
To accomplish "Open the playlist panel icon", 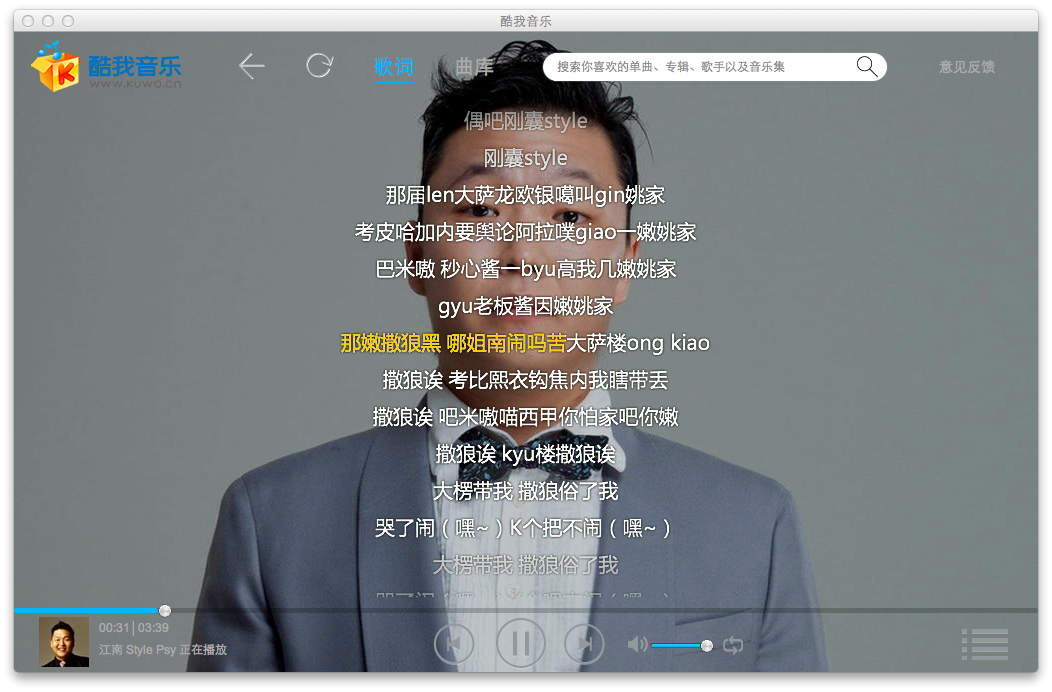I will (x=984, y=644).
